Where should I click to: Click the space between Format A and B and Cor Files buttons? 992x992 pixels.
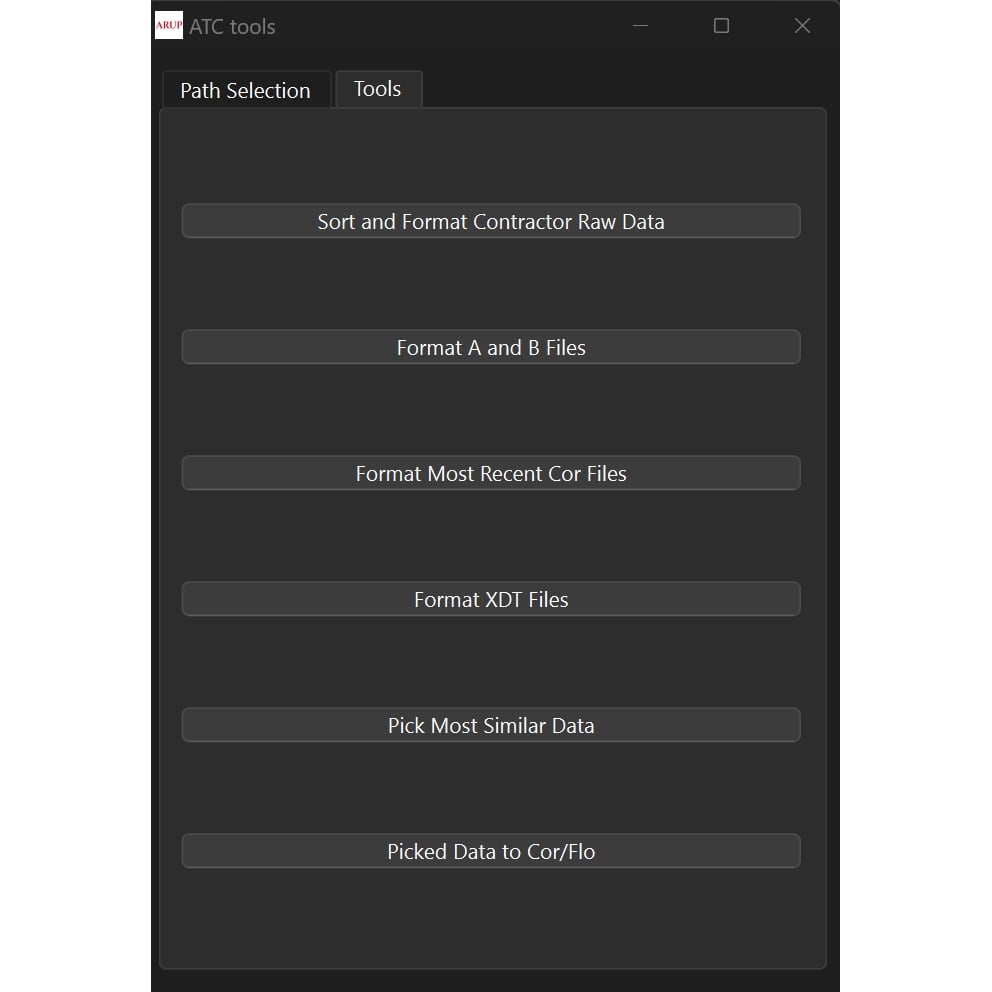(490, 410)
